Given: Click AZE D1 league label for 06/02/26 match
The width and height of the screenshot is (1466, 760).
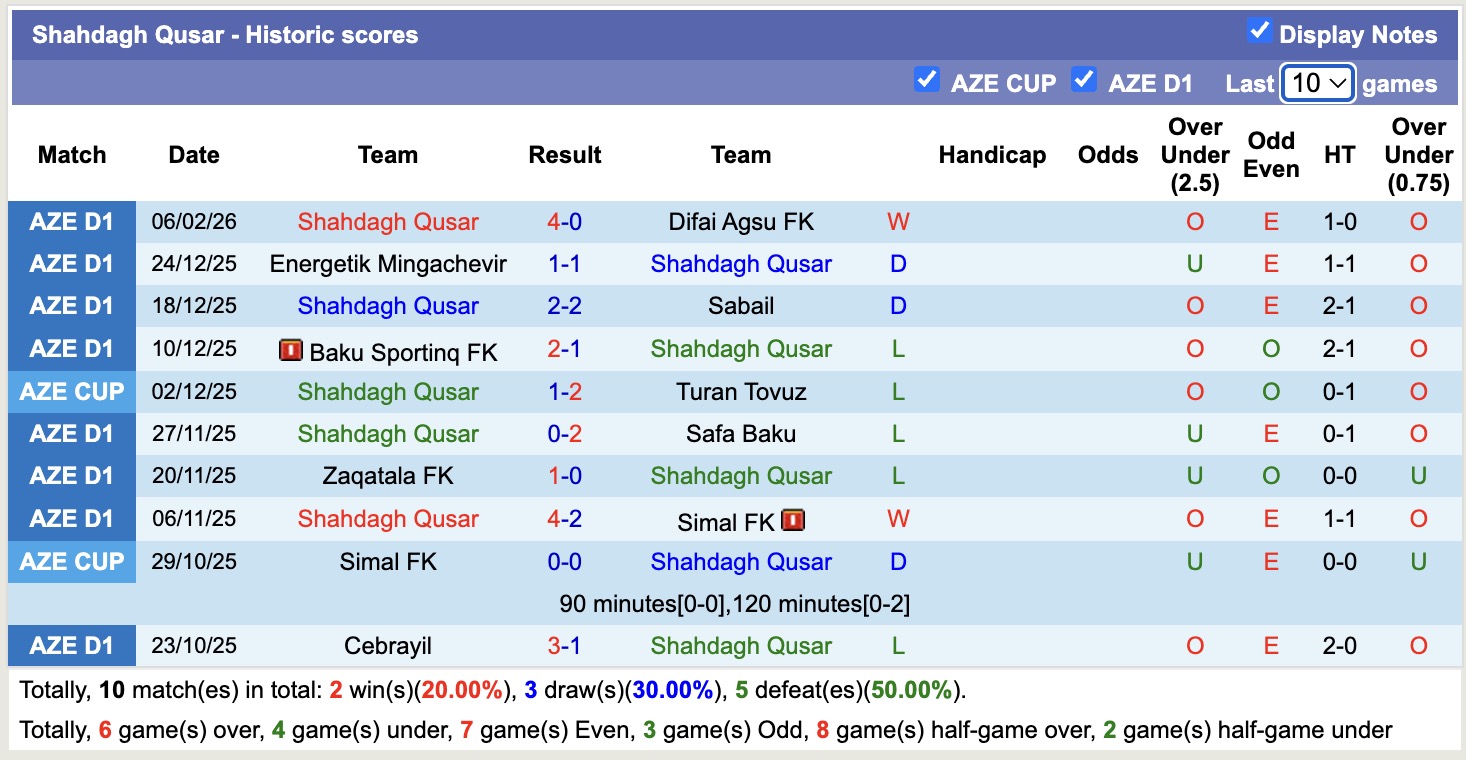Looking at the screenshot, I should point(72,222).
